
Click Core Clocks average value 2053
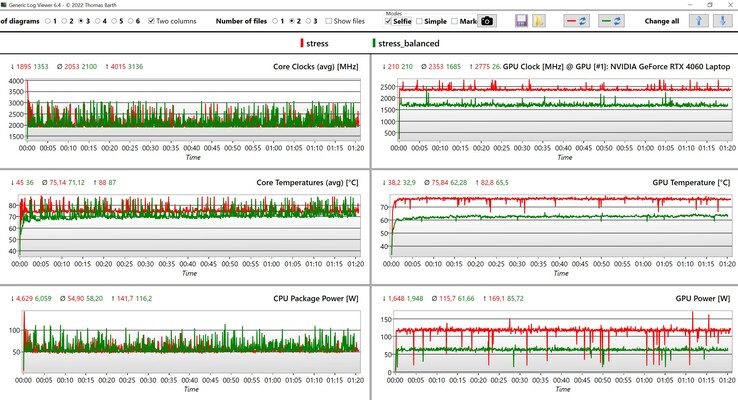(x=72, y=66)
